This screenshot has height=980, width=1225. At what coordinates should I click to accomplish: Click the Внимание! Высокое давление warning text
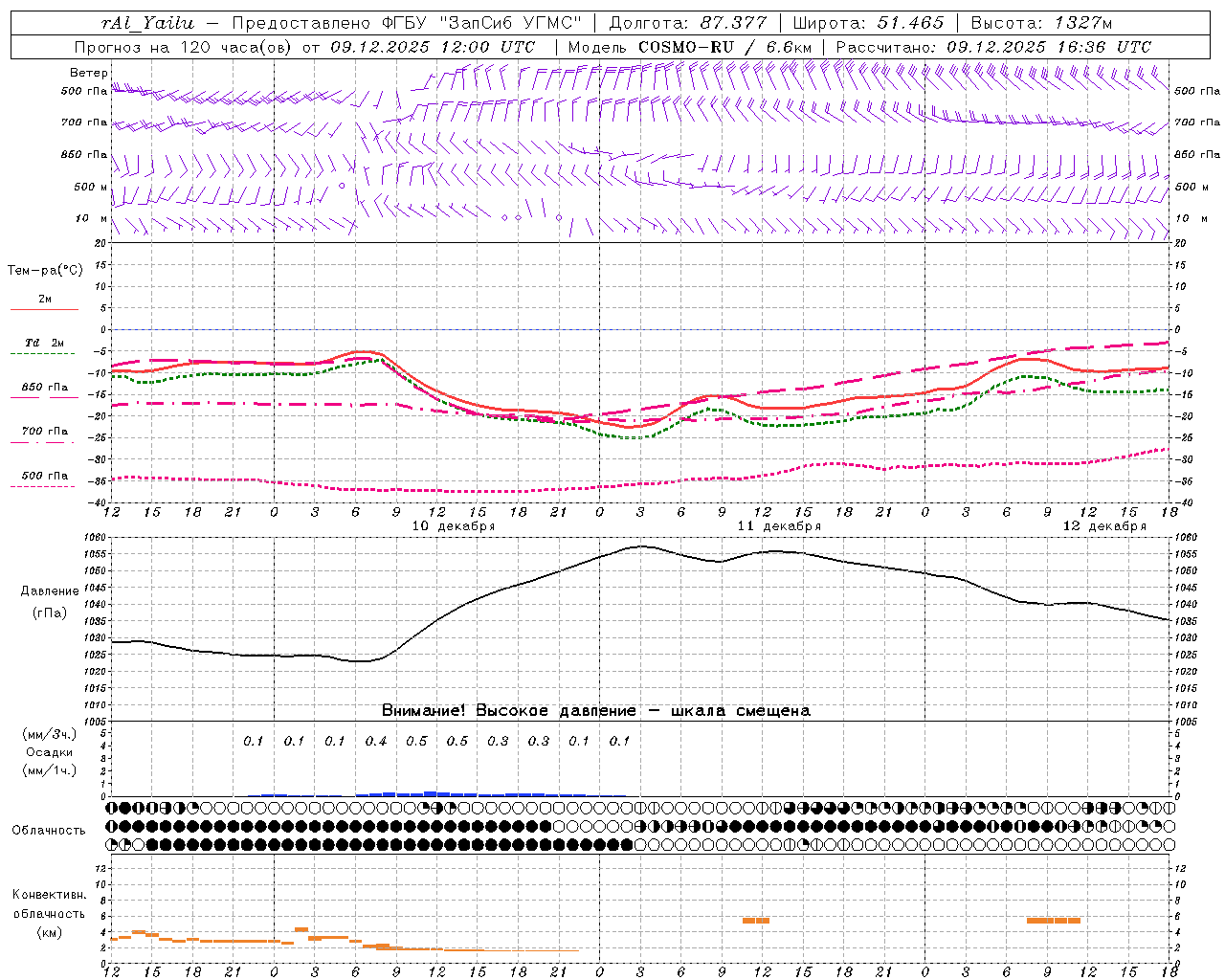[596, 711]
